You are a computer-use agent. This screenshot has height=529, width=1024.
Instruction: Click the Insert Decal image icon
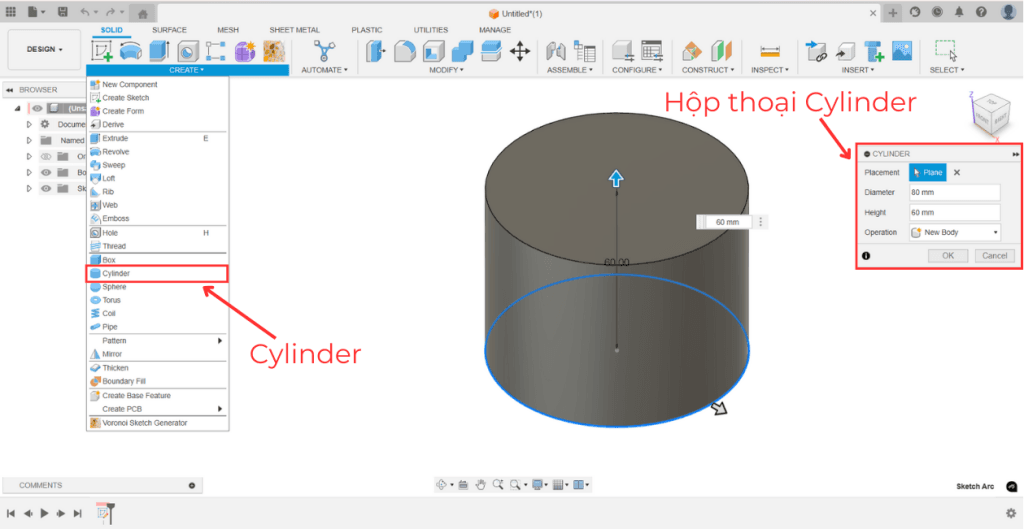[902, 50]
